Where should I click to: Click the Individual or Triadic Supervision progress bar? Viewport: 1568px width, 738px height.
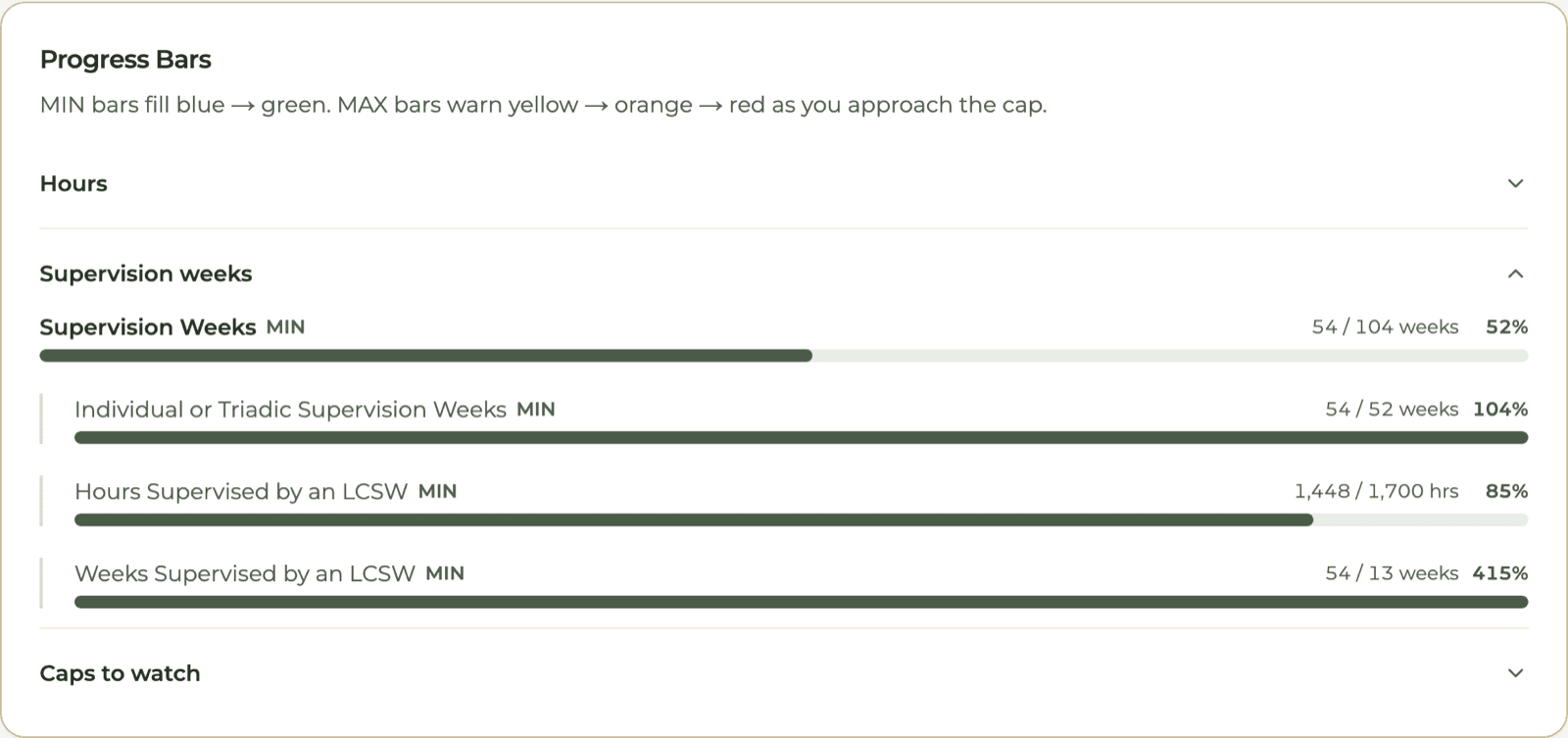(801, 438)
